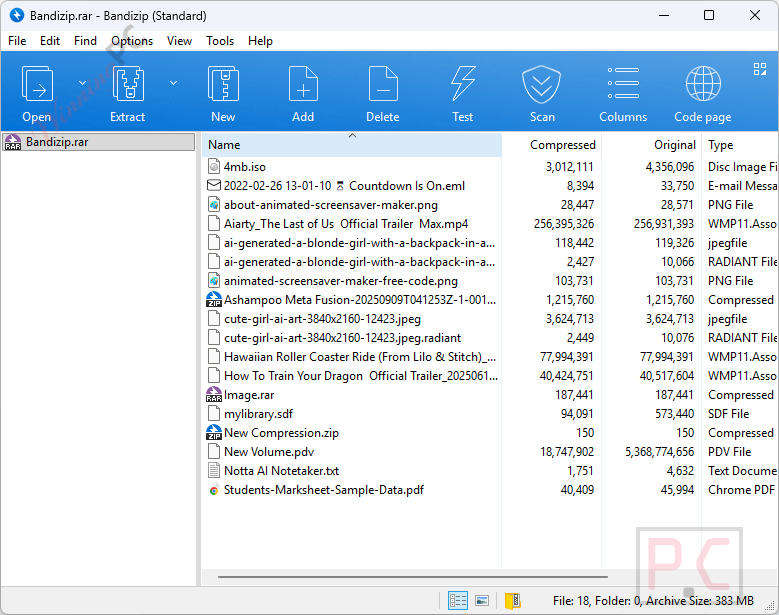Select How To Train Your Dragon trailer file
This screenshot has width=779, height=615.
click(361, 376)
